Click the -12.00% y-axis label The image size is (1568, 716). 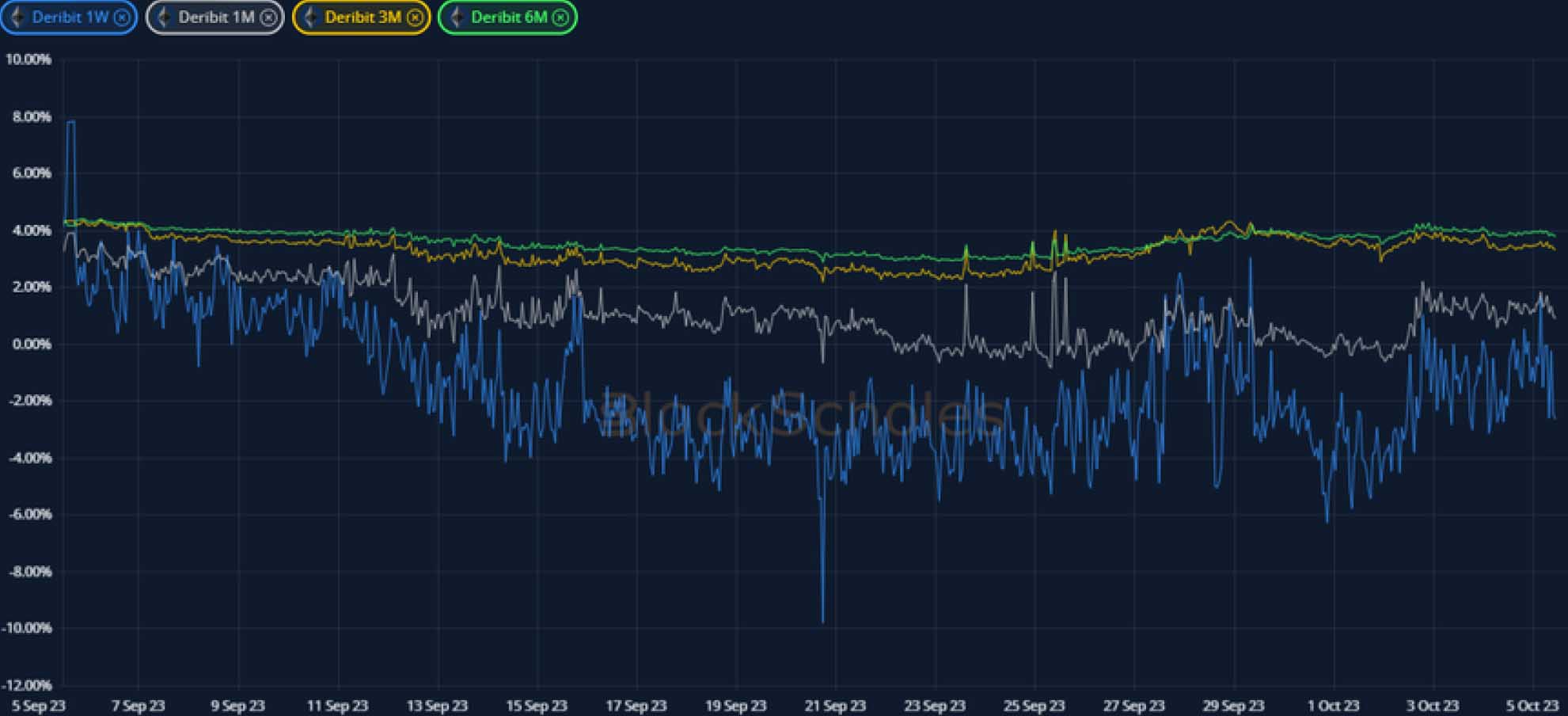pos(28,685)
